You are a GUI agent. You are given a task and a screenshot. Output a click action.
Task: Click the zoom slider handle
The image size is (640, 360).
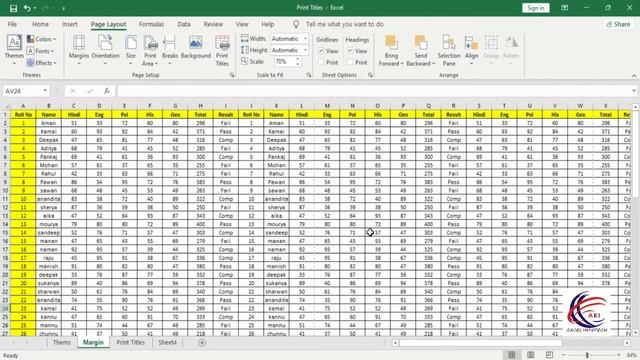click(x=587, y=355)
